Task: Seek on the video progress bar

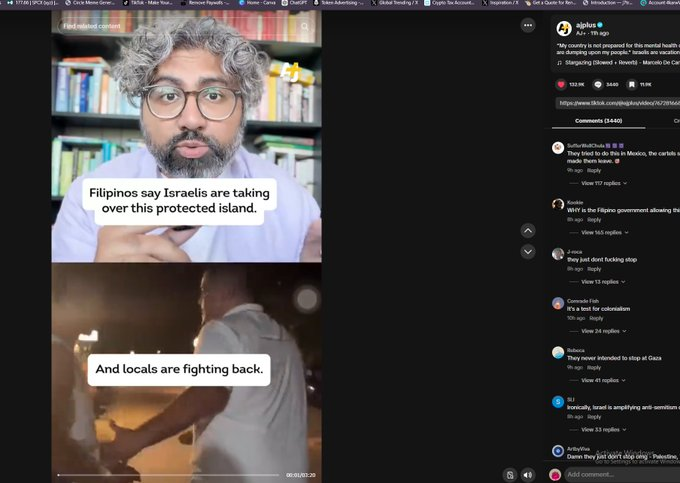Action: coord(168,475)
